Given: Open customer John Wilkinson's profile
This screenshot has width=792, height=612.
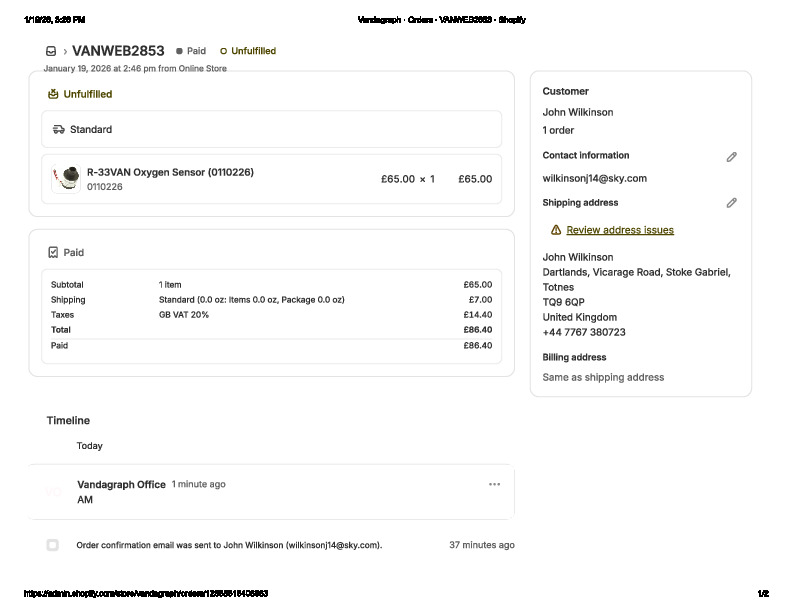Looking at the screenshot, I should [x=578, y=112].
